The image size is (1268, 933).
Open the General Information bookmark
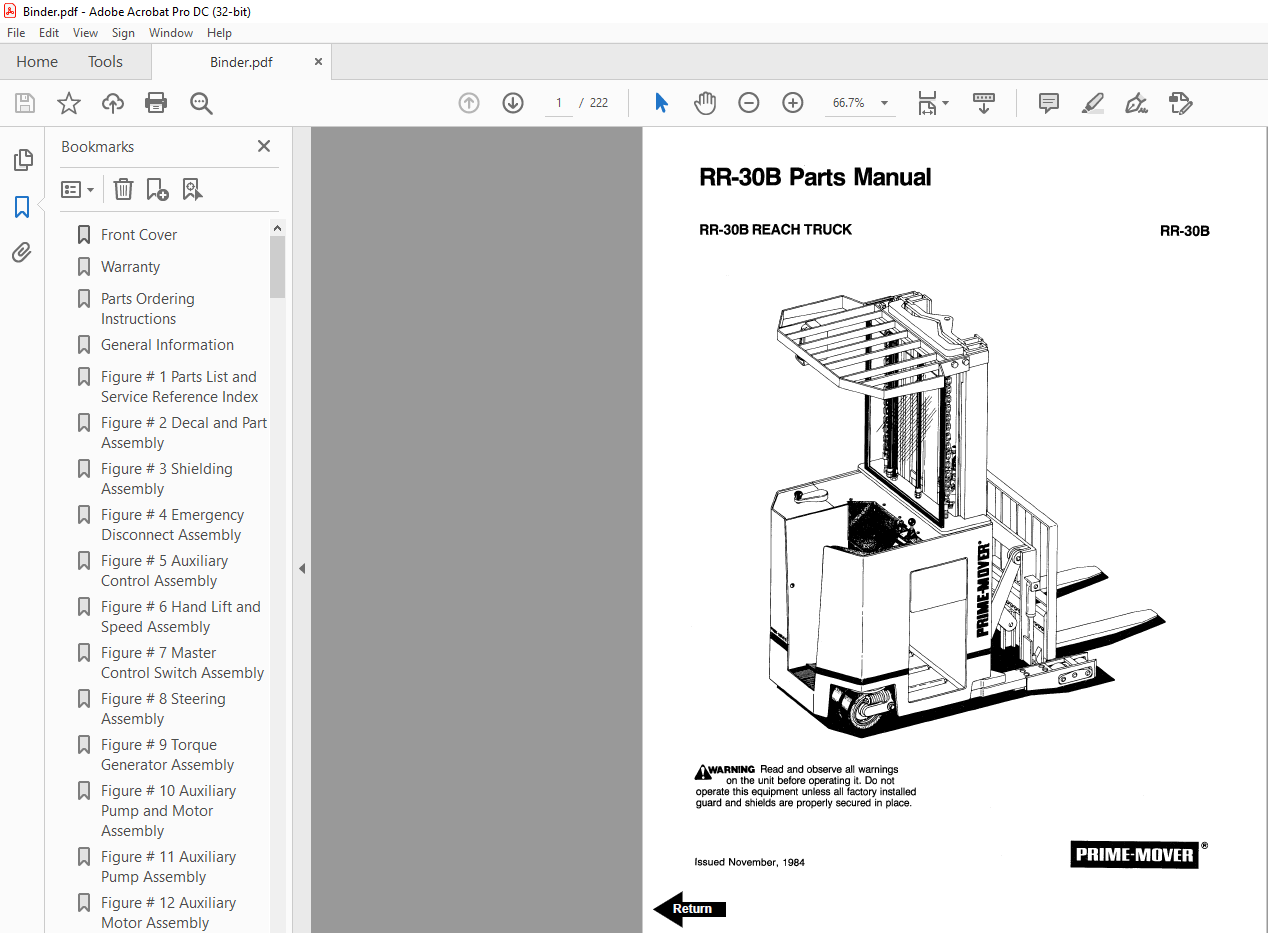(x=167, y=345)
